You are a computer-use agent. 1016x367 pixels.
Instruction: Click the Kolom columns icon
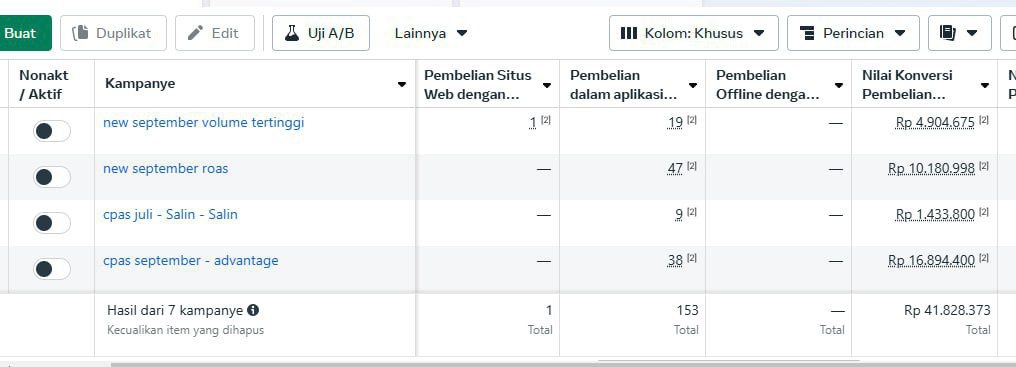629,33
